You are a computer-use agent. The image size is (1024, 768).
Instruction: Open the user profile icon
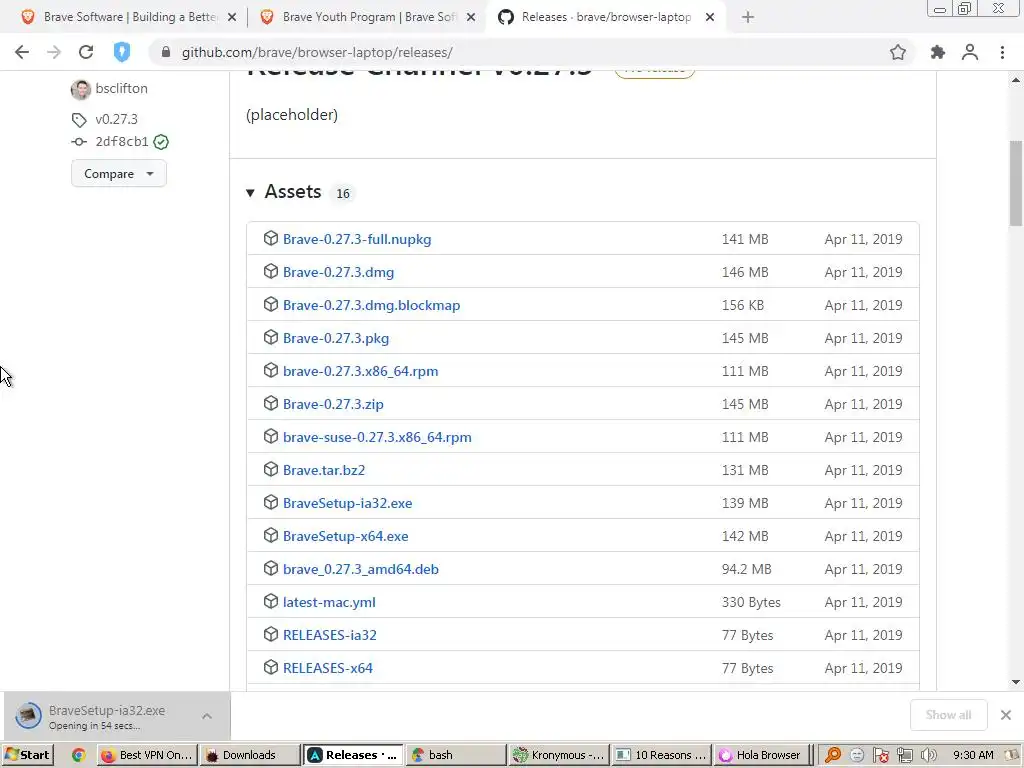click(970, 52)
